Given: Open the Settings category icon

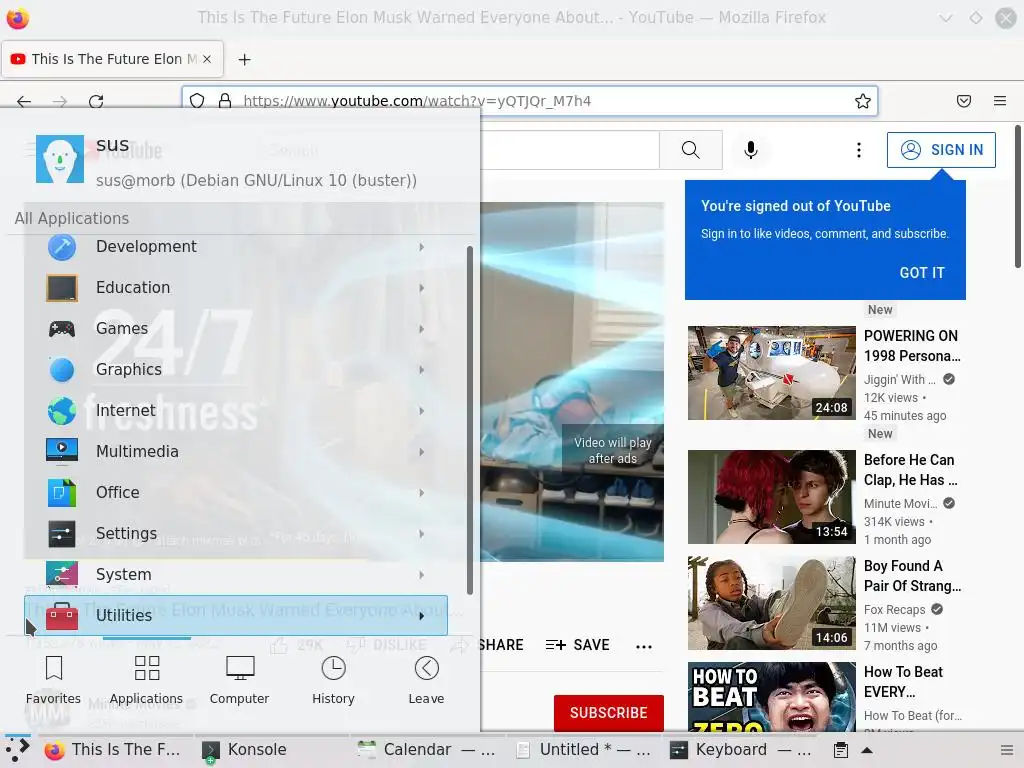Looking at the screenshot, I should point(62,534).
